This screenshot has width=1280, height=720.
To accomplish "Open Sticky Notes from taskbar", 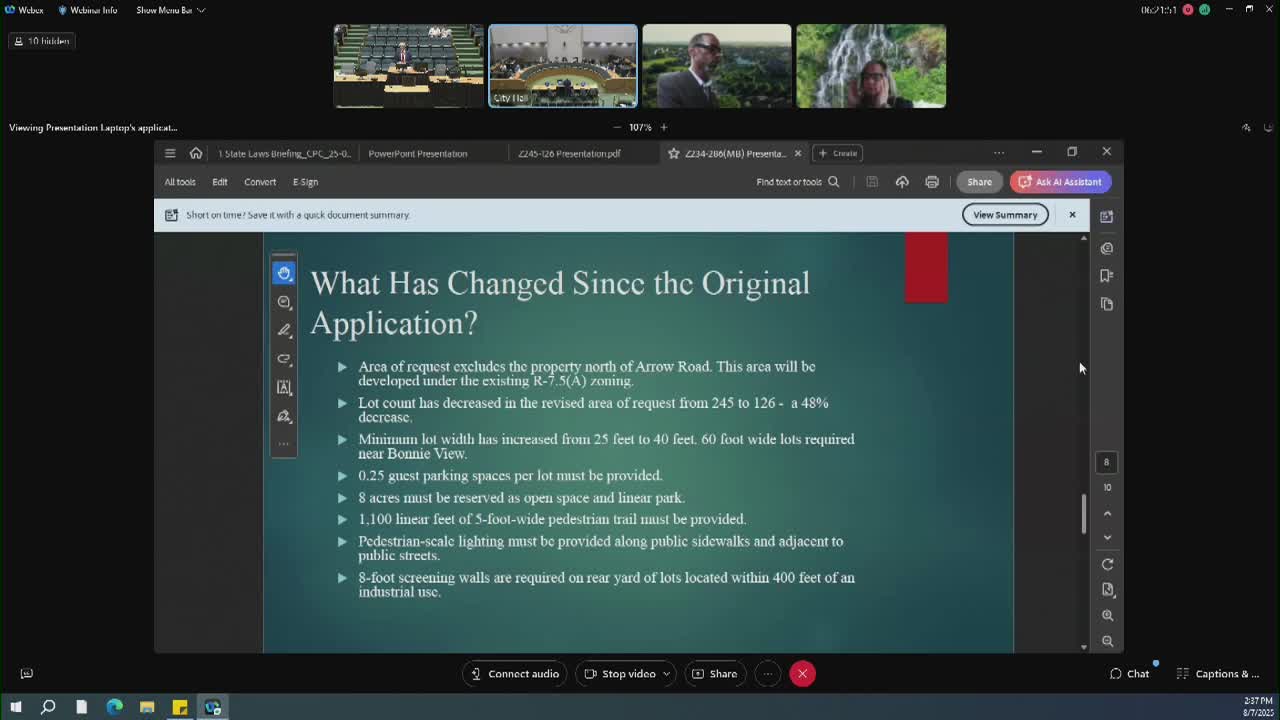I will coord(180,707).
